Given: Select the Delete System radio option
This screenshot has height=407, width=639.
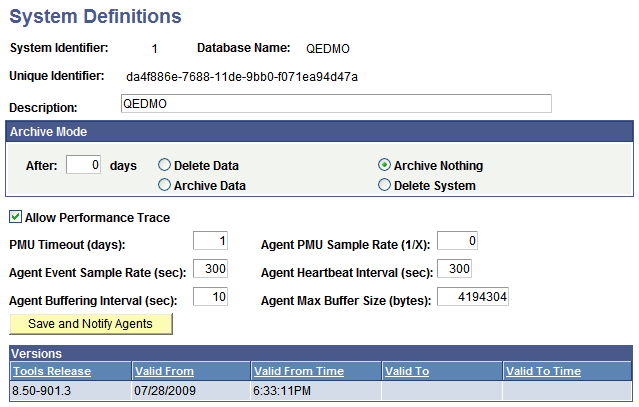Looking at the screenshot, I should click(384, 185).
